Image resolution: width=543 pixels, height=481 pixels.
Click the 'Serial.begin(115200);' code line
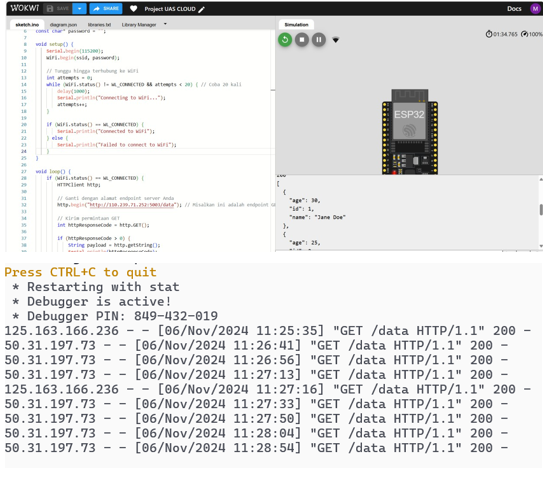click(x=75, y=51)
